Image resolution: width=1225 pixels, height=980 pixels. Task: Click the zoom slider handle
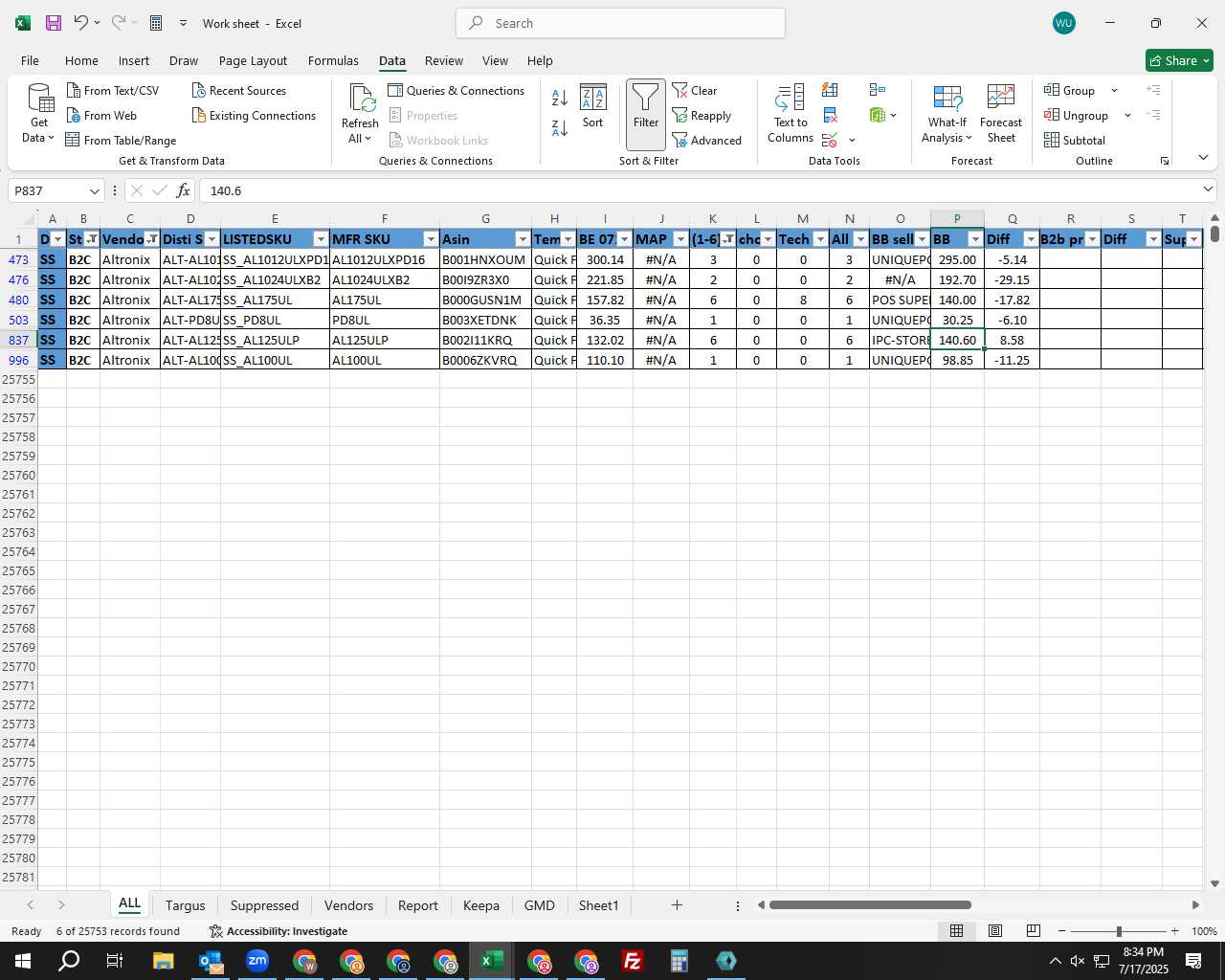1119,931
